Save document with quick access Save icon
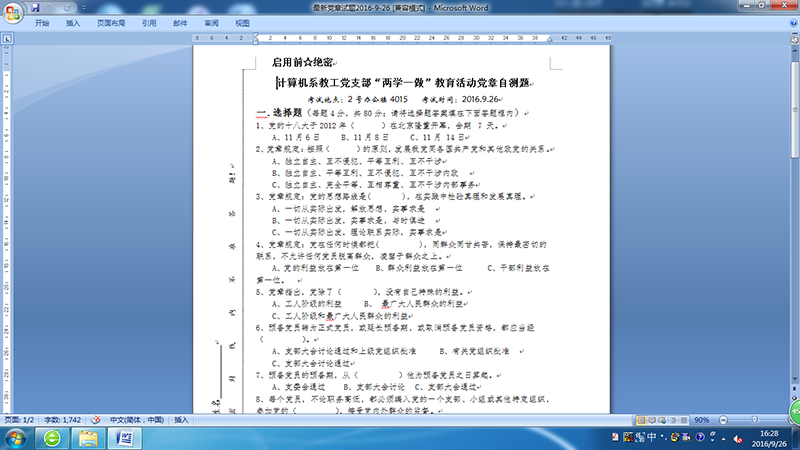This screenshot has height=450, width=800. pos(36,7)
